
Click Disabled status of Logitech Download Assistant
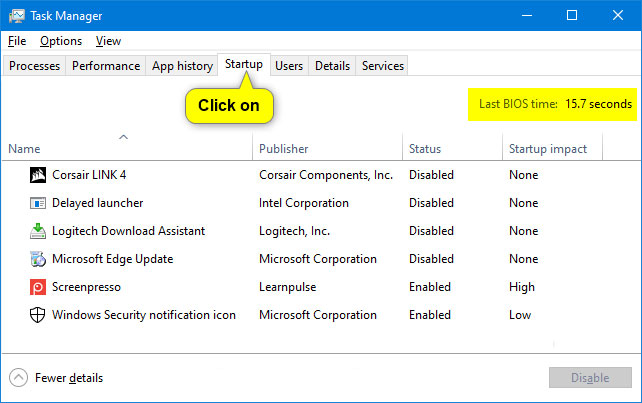pos(431,231)
